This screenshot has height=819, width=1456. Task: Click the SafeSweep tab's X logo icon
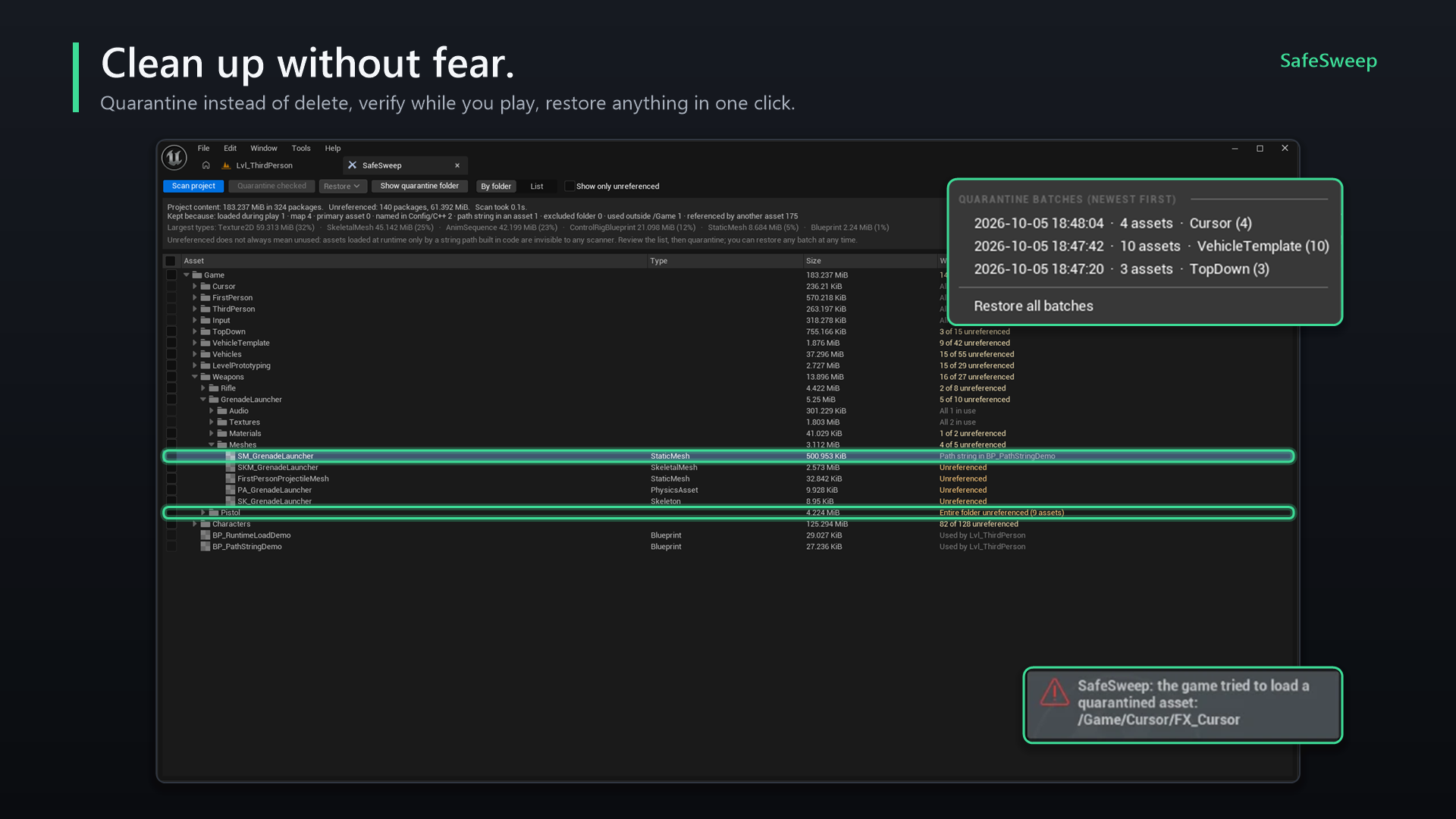click(x=352, y=165)
